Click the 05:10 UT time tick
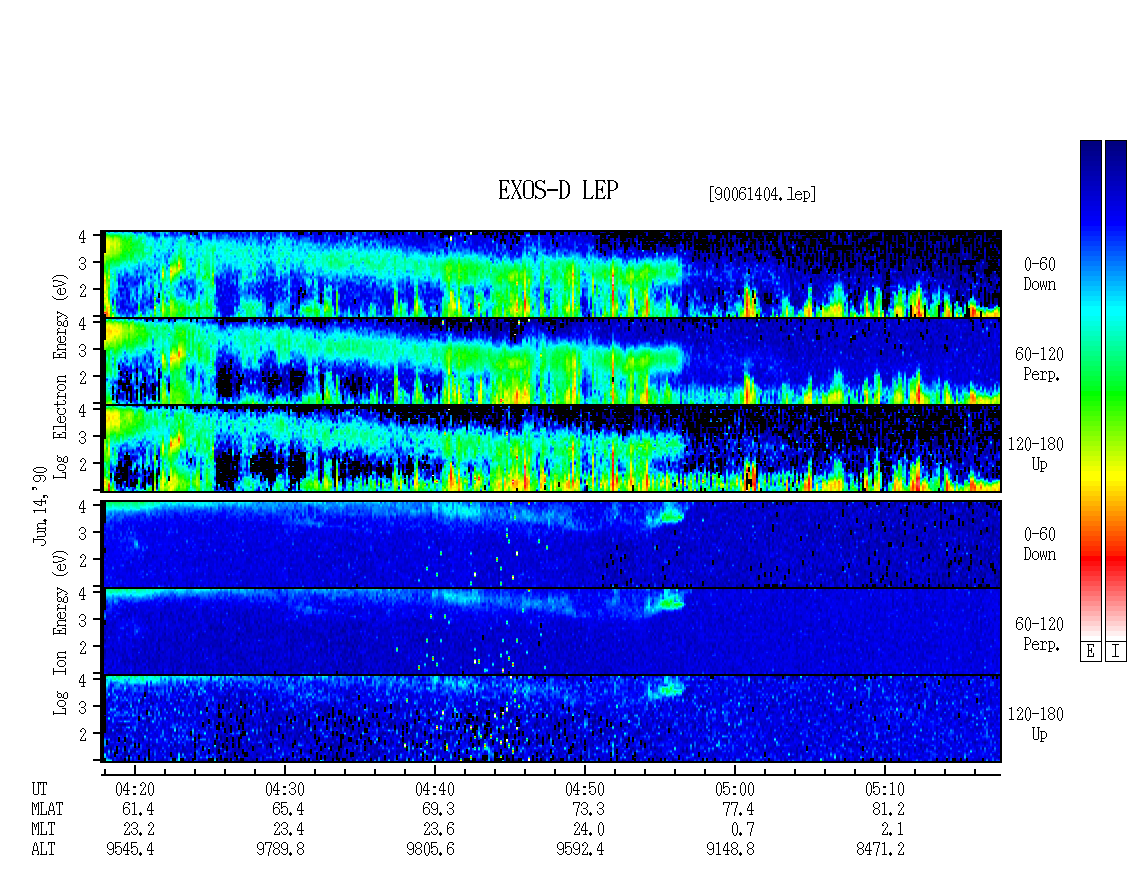Image resolution: width=1130 pixels, height=875 pixels. click(x=884, y=789)
